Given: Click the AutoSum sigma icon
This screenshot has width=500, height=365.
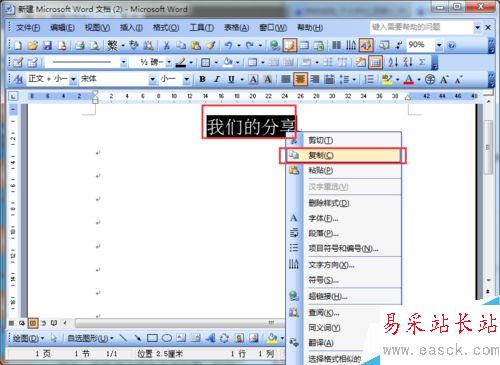Looking at the screenshot, I should coord(422,62).
